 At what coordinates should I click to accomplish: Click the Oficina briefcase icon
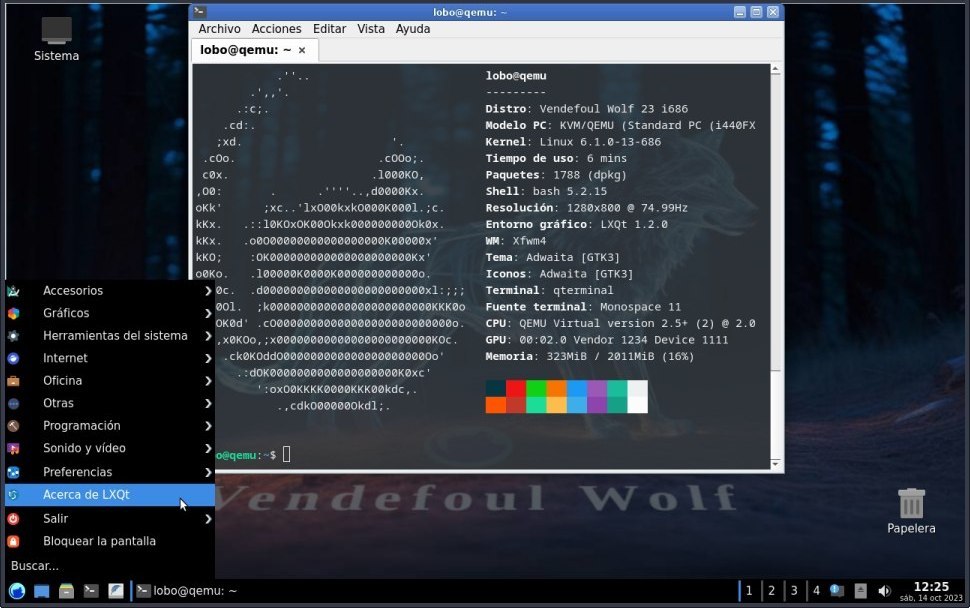click(x=14, y=381)
